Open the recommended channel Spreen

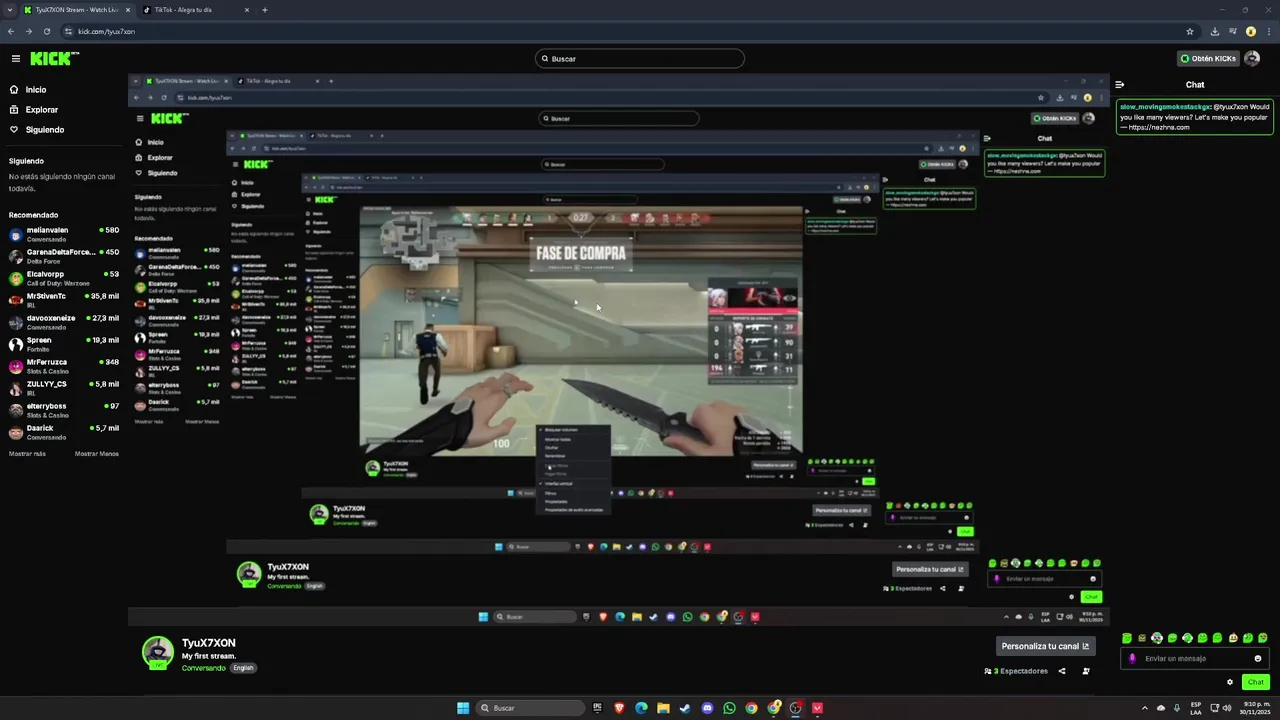(x=64, y=344)
